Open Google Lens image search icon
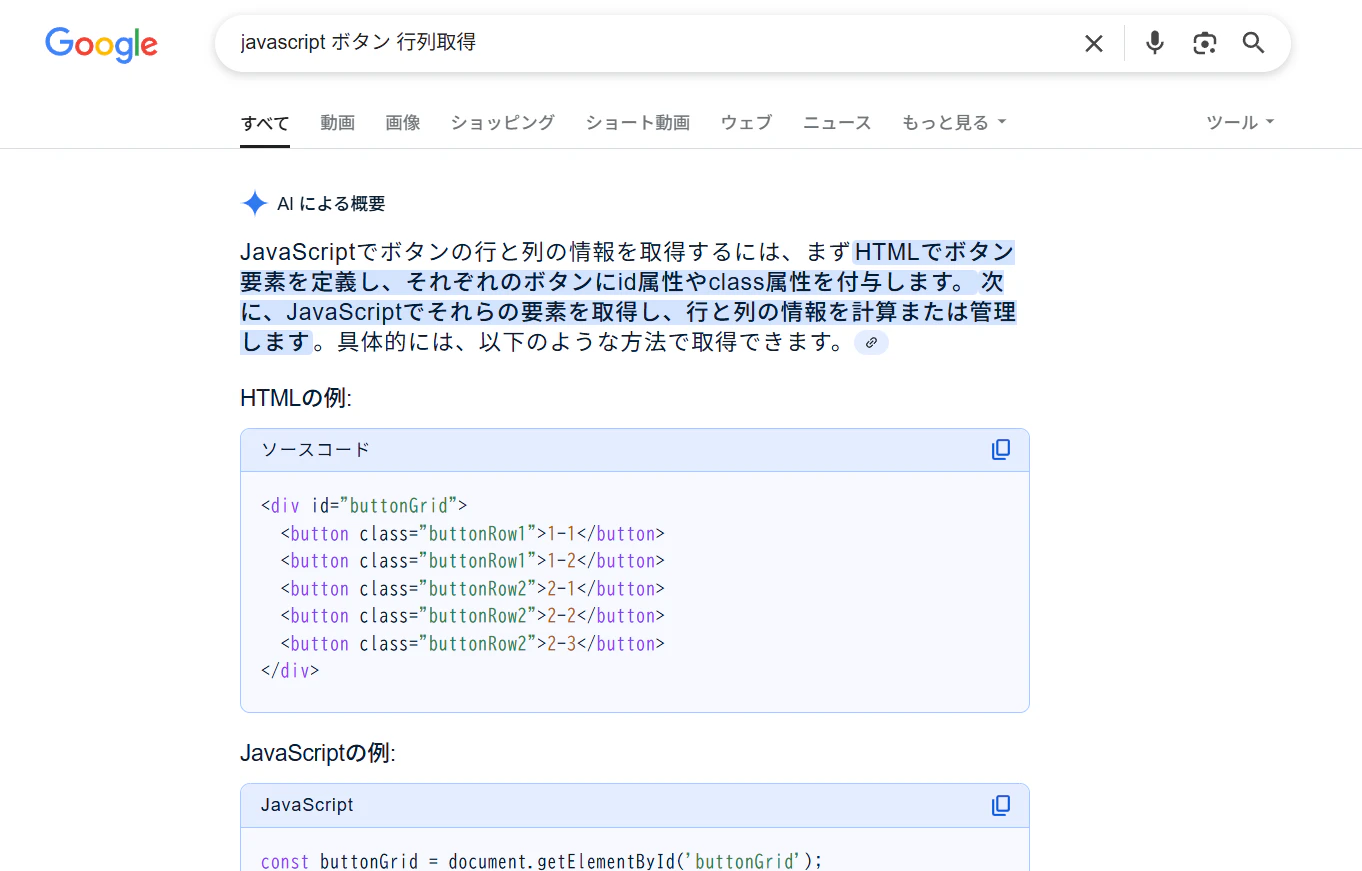The width and height of the screenshot is (1362, 871). click(x=1205, y=43)
